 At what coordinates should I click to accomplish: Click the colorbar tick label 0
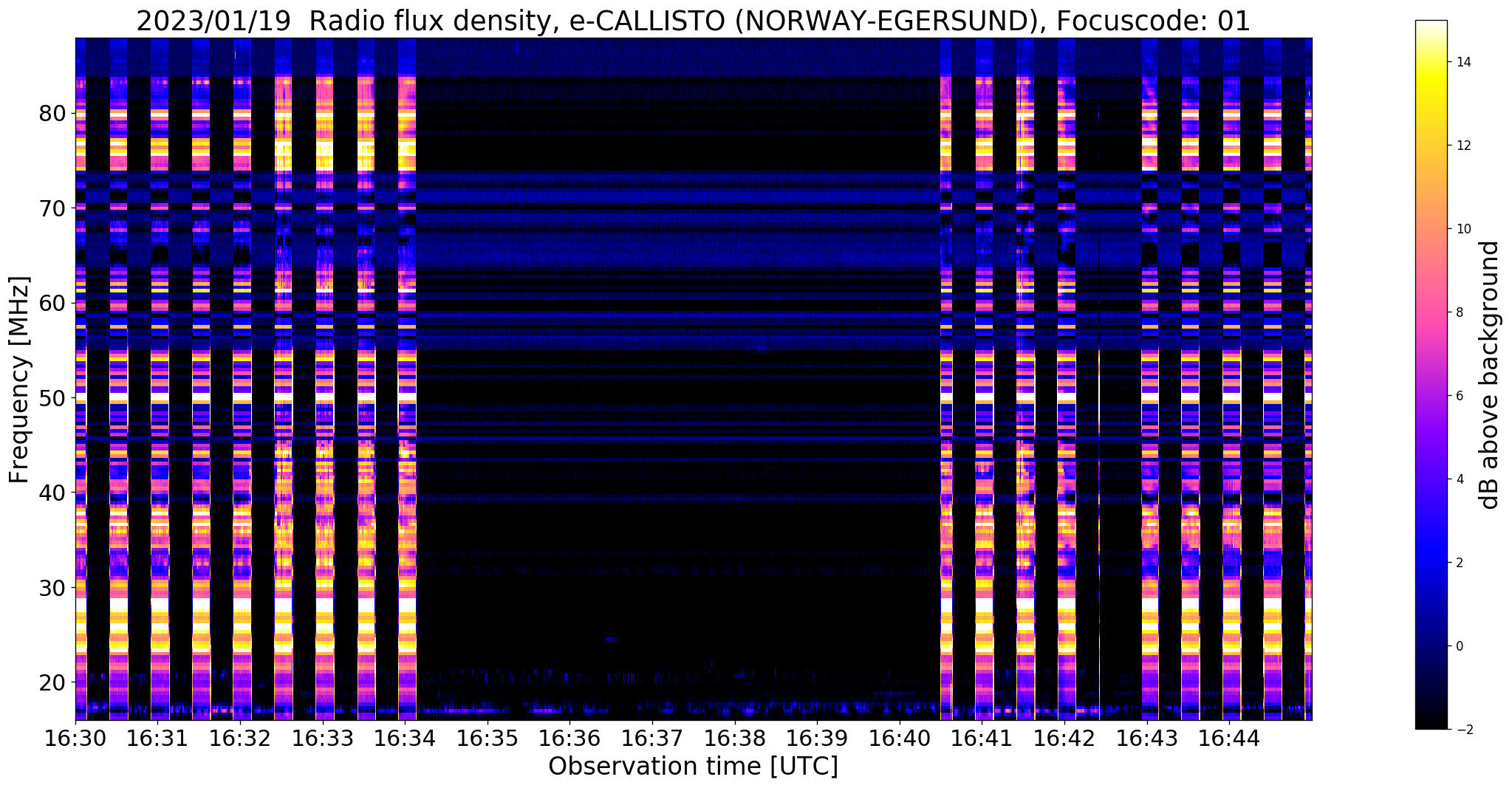click(x=1460, y=646)
